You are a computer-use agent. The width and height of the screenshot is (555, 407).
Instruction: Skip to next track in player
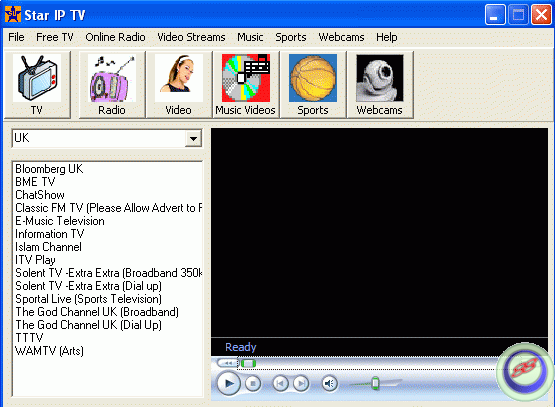pyautogui.click(x=301, y=383)
